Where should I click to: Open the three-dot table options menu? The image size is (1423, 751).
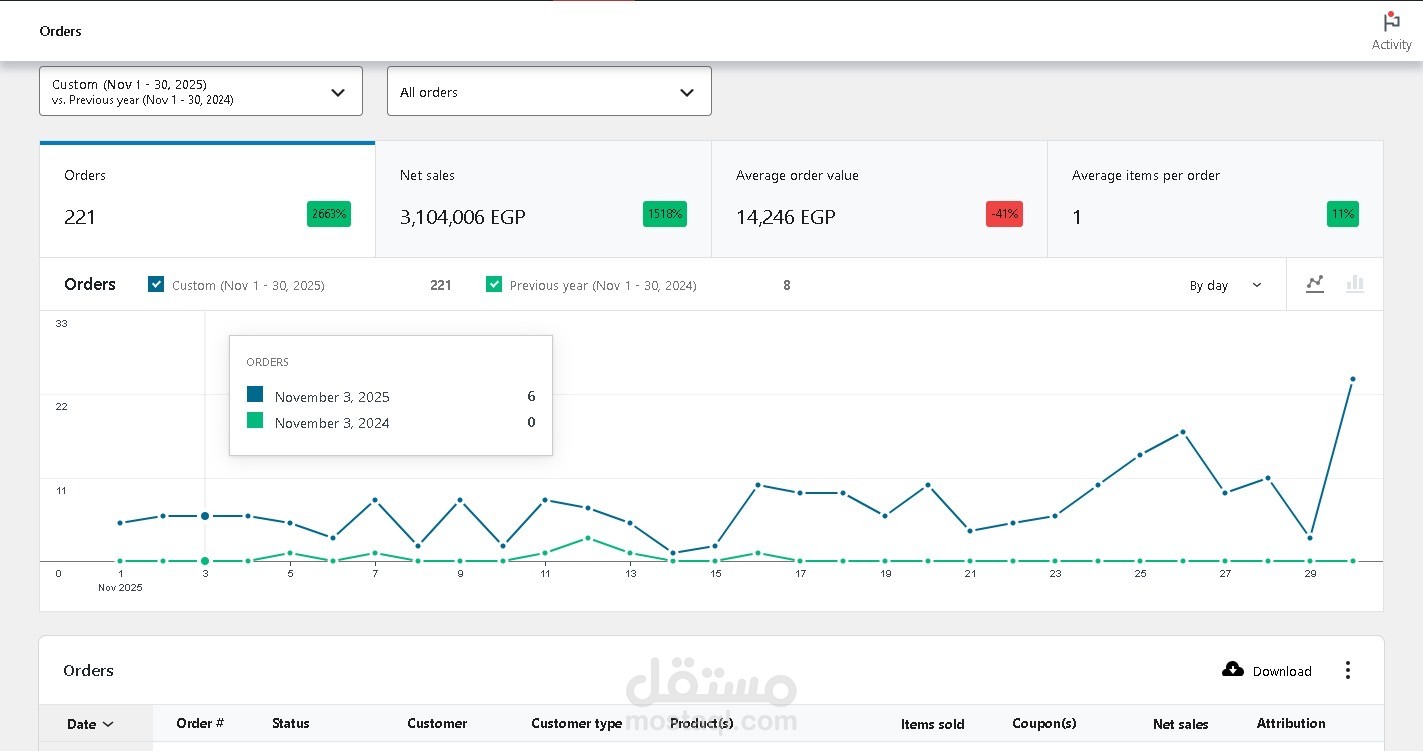[1348, 670]
